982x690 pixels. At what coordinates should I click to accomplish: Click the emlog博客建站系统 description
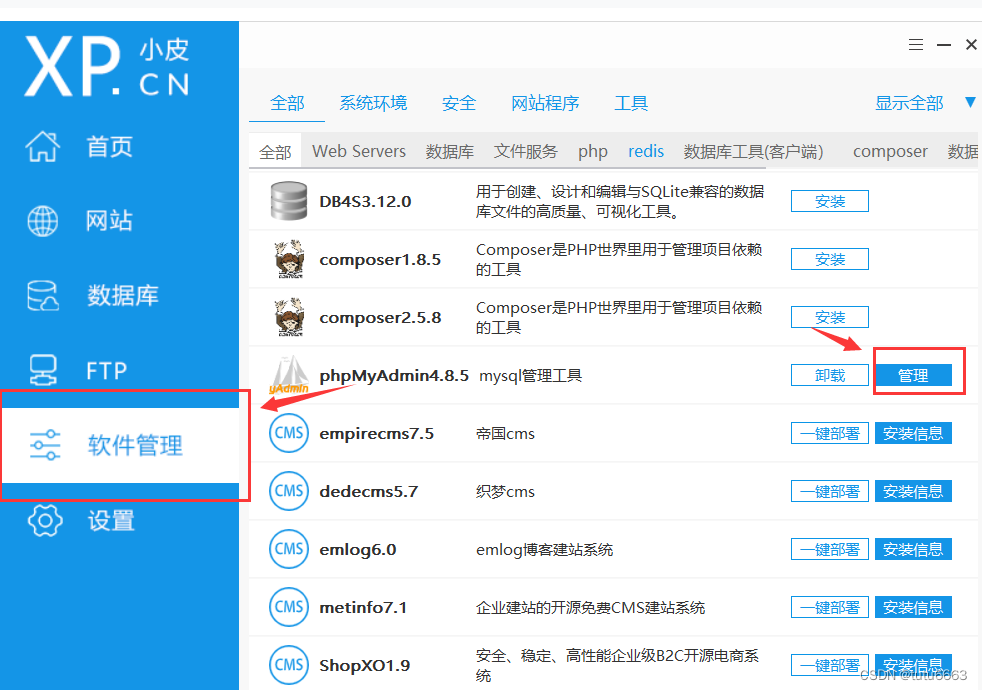544,549
